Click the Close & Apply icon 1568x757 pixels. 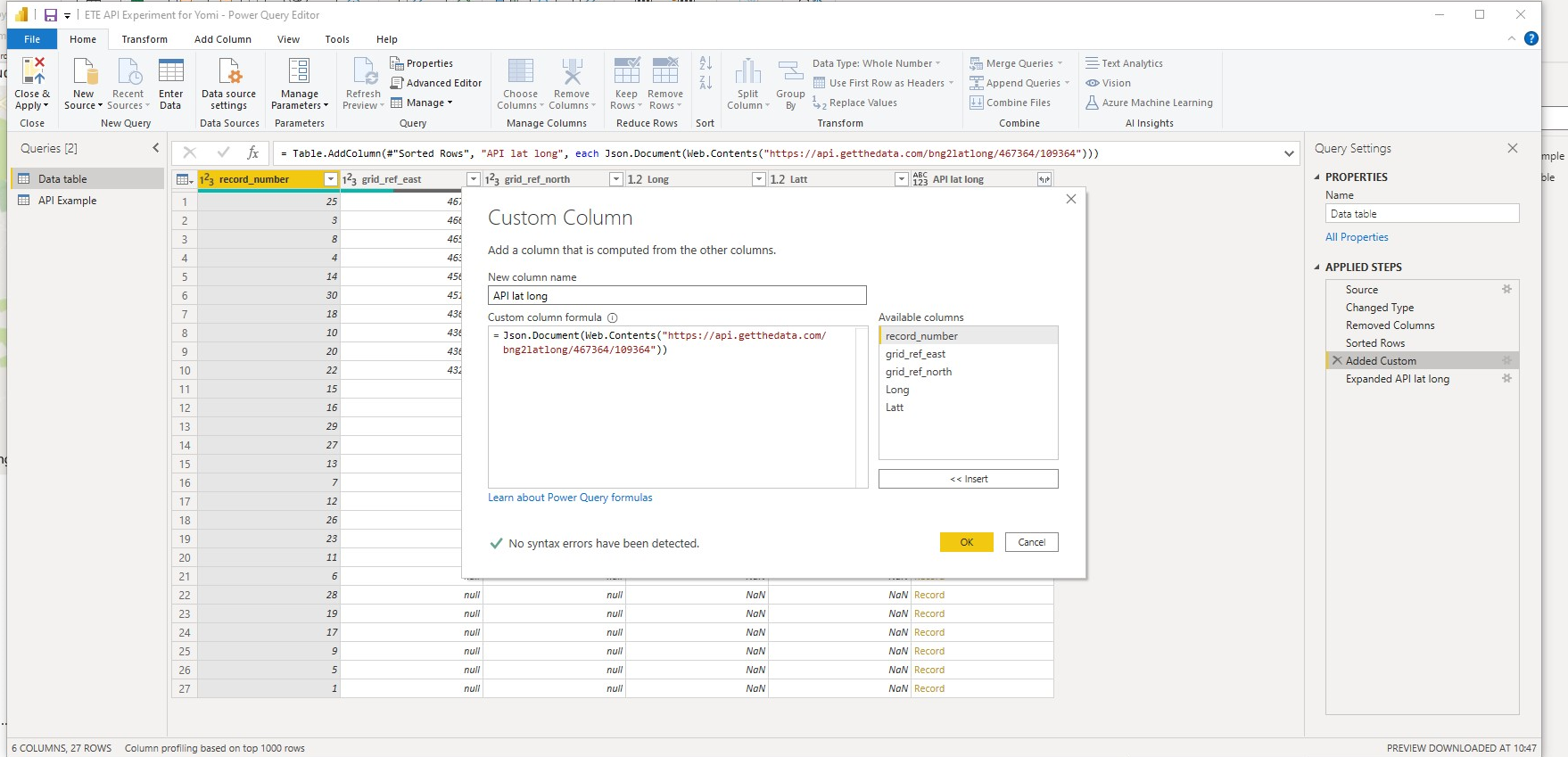pyautogui.click(x=33, y=71)
